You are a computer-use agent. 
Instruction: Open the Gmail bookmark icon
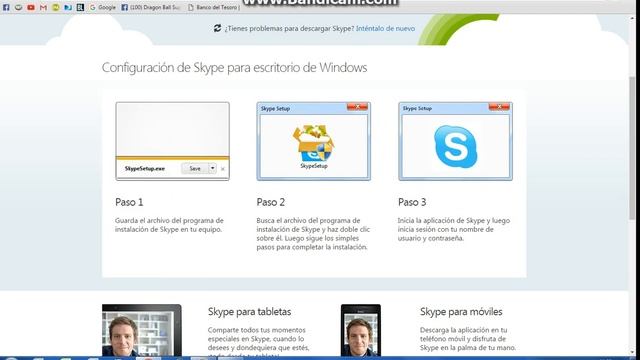(43, 7)
